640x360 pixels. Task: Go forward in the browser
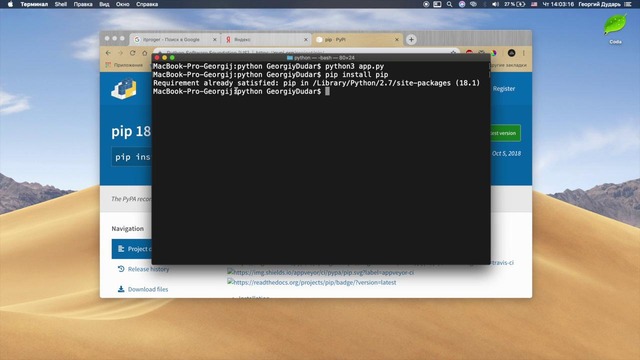[120, 53]
